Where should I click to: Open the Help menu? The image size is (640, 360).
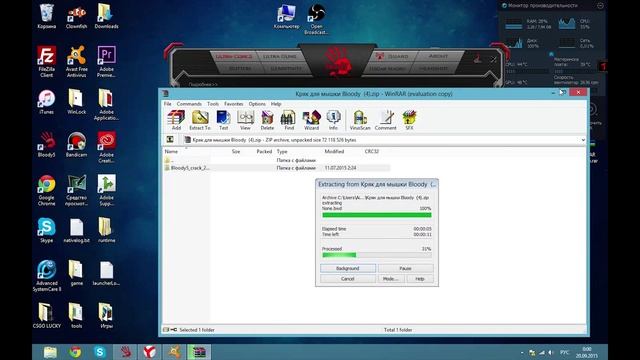click(x=276, y=104)
